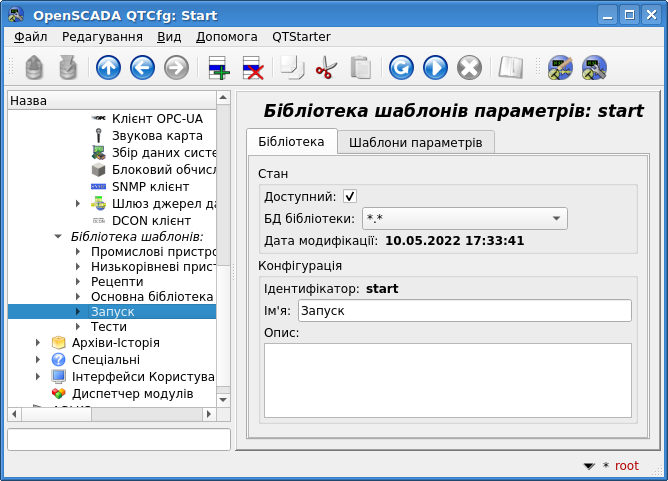Refresh the page with the circular arrow icon
This screenshot has width=668, height=481.
[x=401, y=67]
